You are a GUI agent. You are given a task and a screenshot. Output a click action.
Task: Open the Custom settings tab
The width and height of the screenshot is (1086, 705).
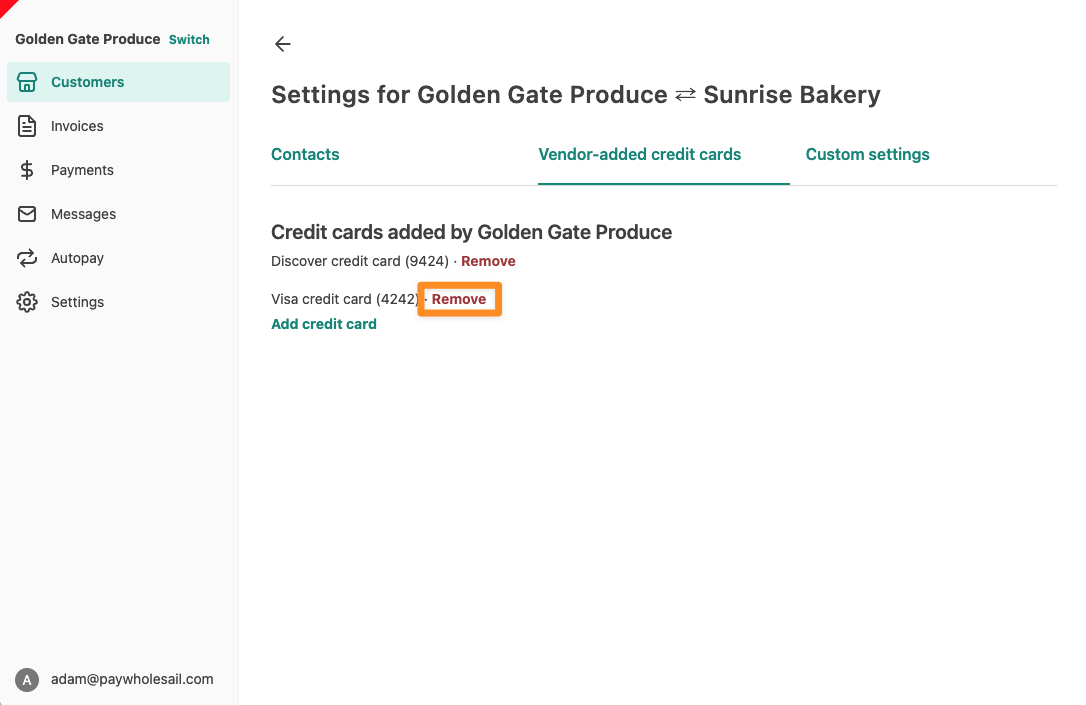[x=867, y=154]
